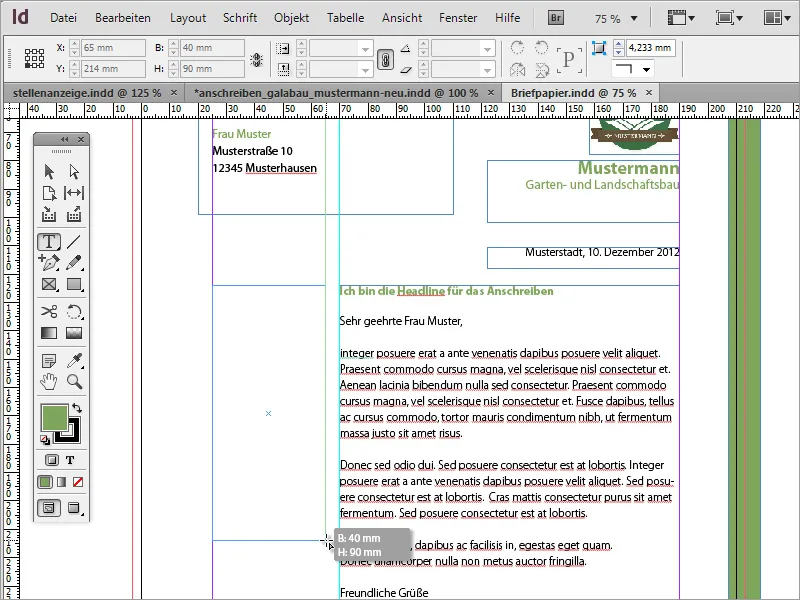Image resolution: width=800 pixels, height=600 pixels.
Task: Select the Pen tool
Action: click(49, 263)
